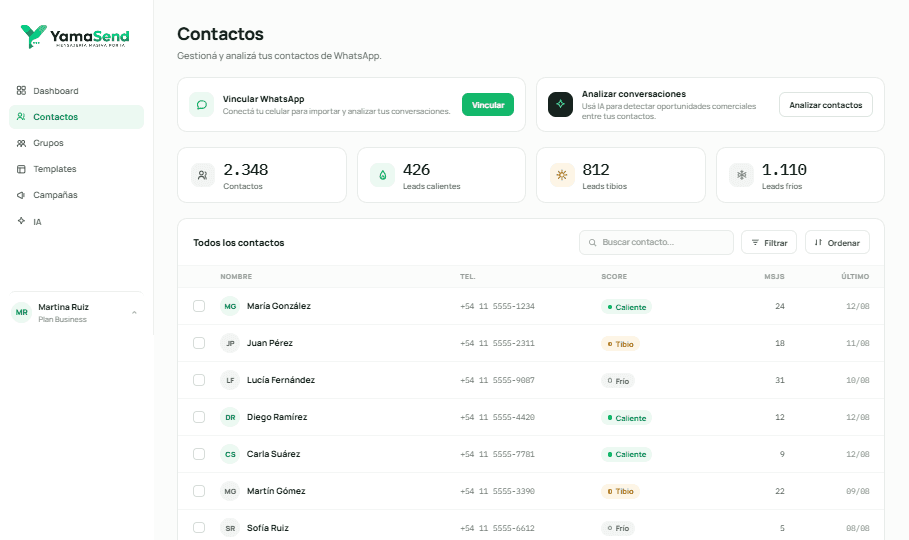Click the Templates layout icon
This screenshot has height=540, width=909.
tap(21, 169)
